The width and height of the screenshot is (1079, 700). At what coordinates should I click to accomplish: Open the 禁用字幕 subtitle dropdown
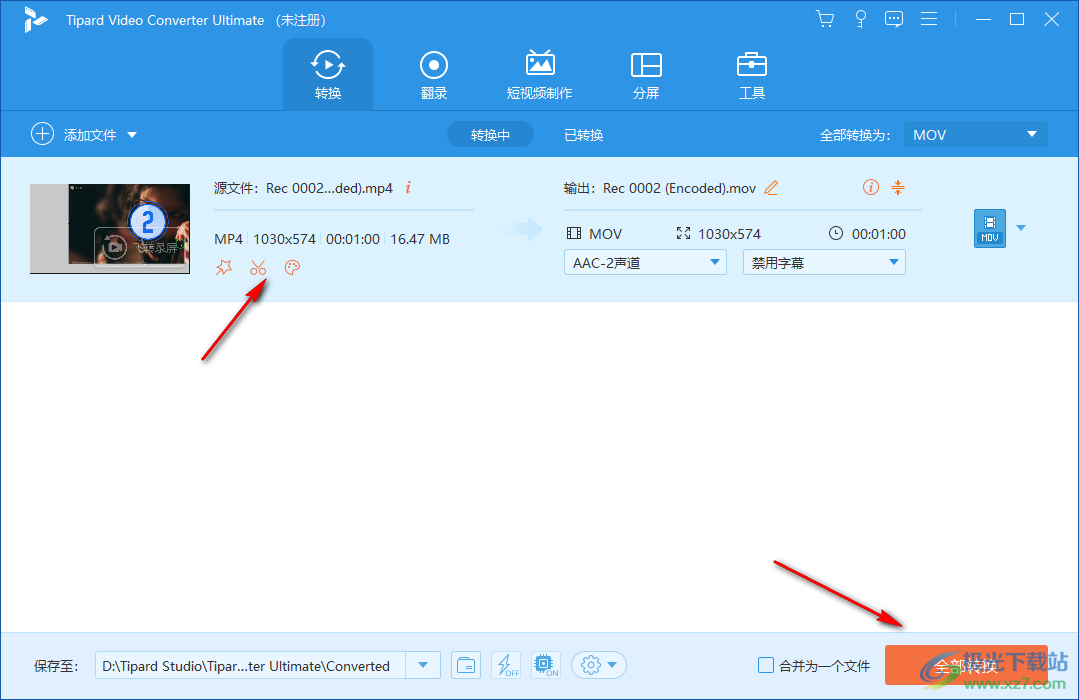coord(823,261)
